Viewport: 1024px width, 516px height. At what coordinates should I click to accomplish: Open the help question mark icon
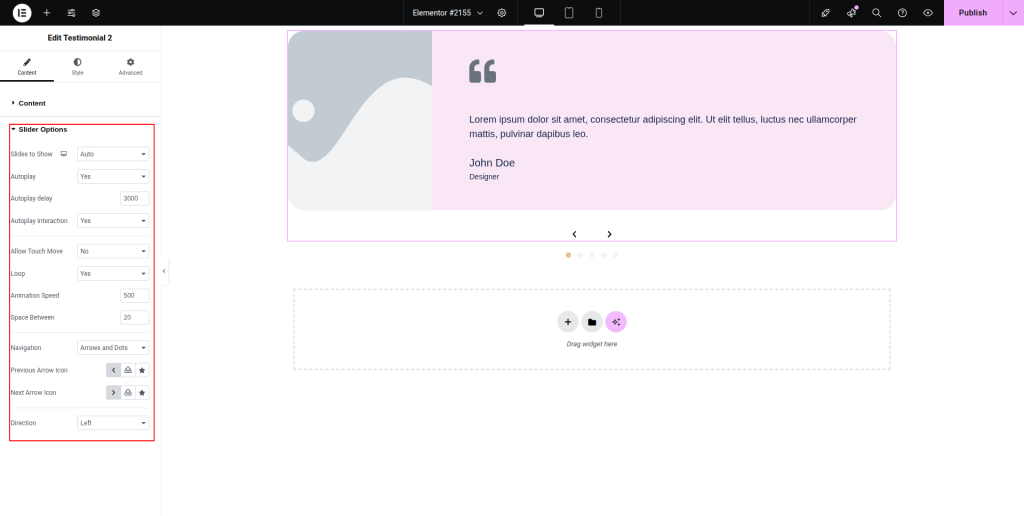coord(902,12)
